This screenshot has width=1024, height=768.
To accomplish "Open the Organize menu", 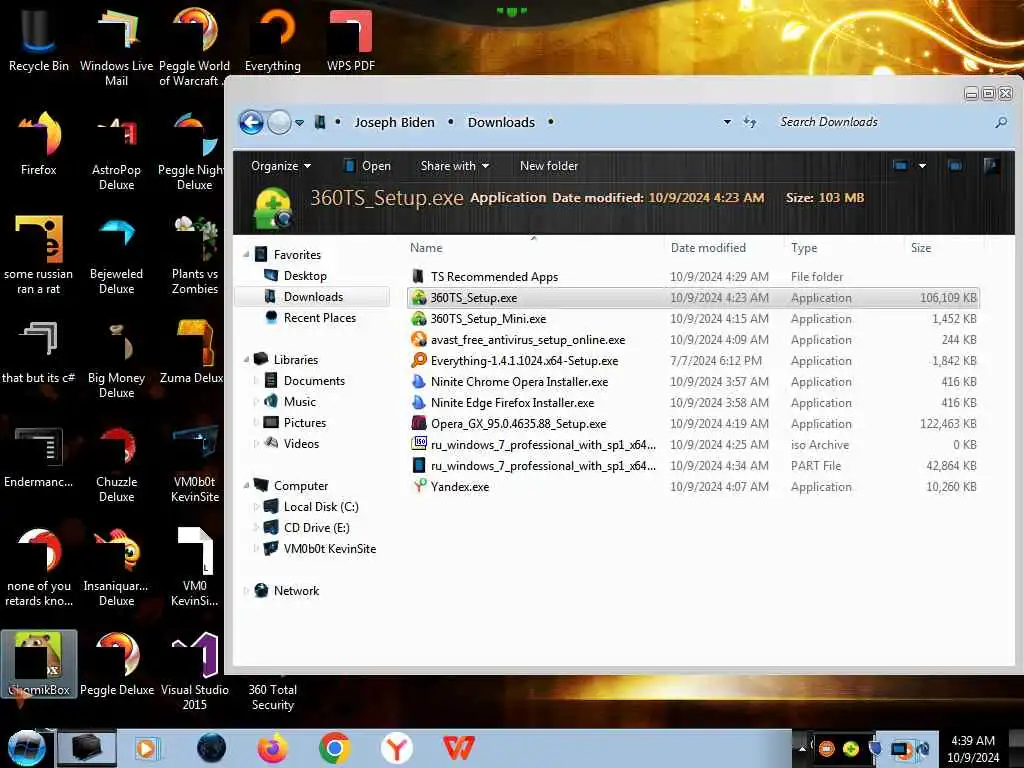I will coord(281,166).
